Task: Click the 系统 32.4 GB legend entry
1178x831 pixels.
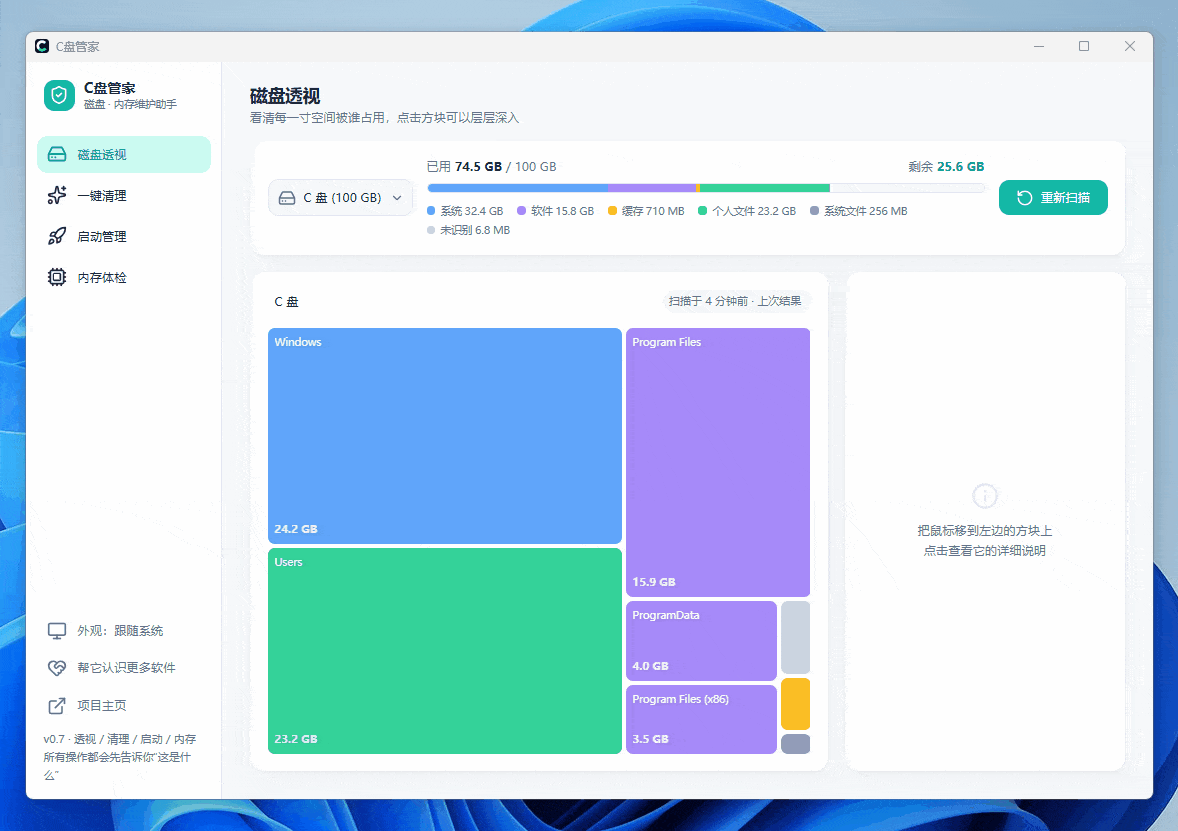Action: [x=465, y=211]
